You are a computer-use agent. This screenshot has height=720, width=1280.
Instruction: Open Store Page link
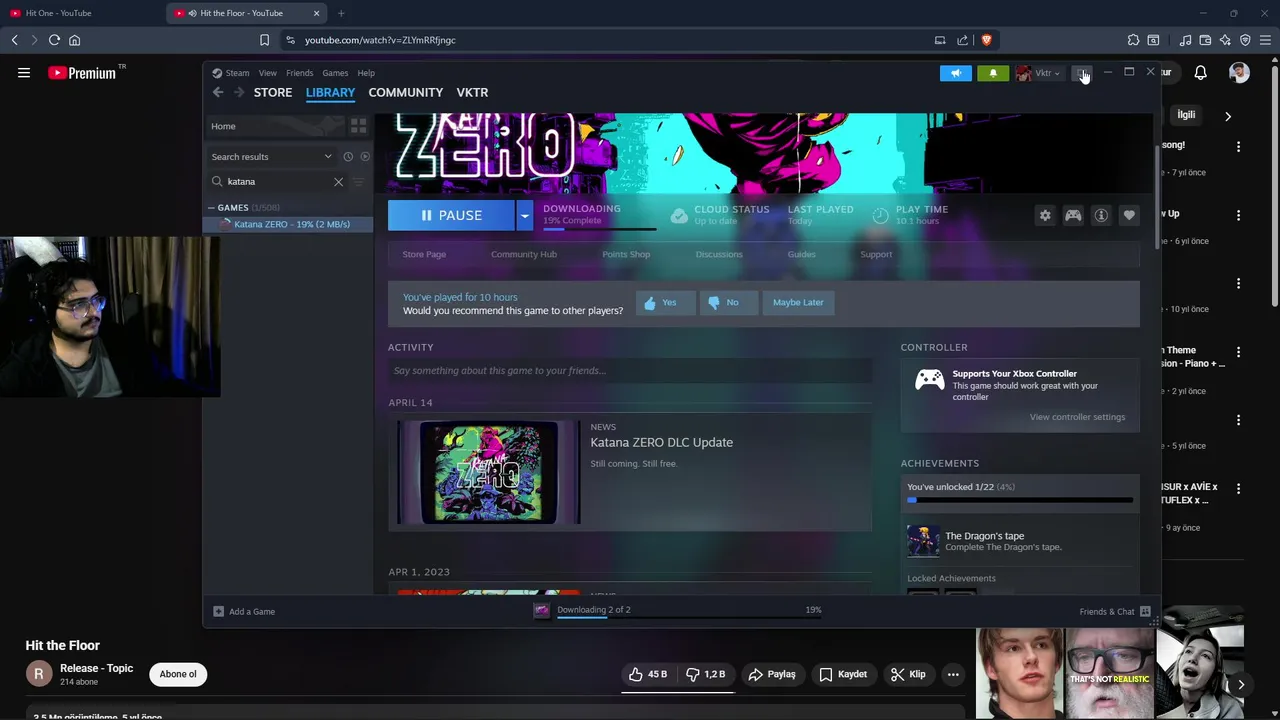[x=424, y=254]
